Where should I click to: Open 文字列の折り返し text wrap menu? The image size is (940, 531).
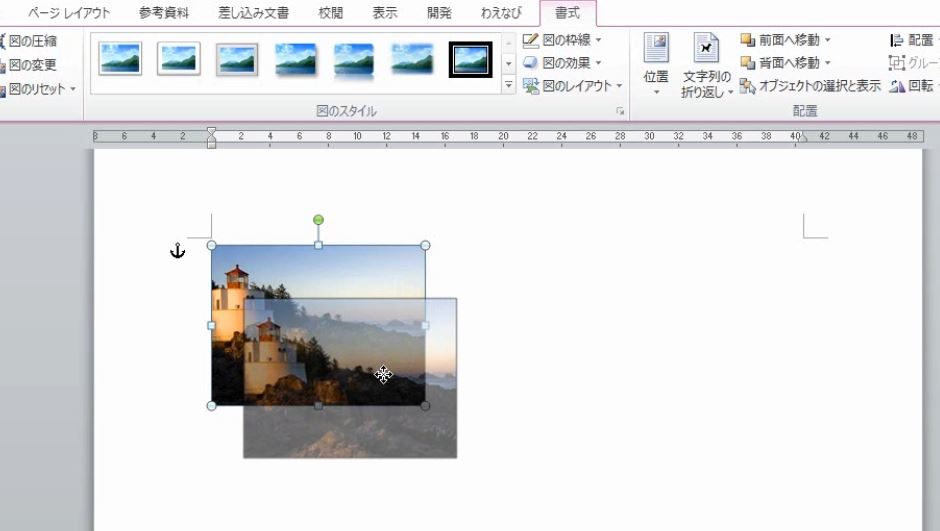click(x=706, y=65)
